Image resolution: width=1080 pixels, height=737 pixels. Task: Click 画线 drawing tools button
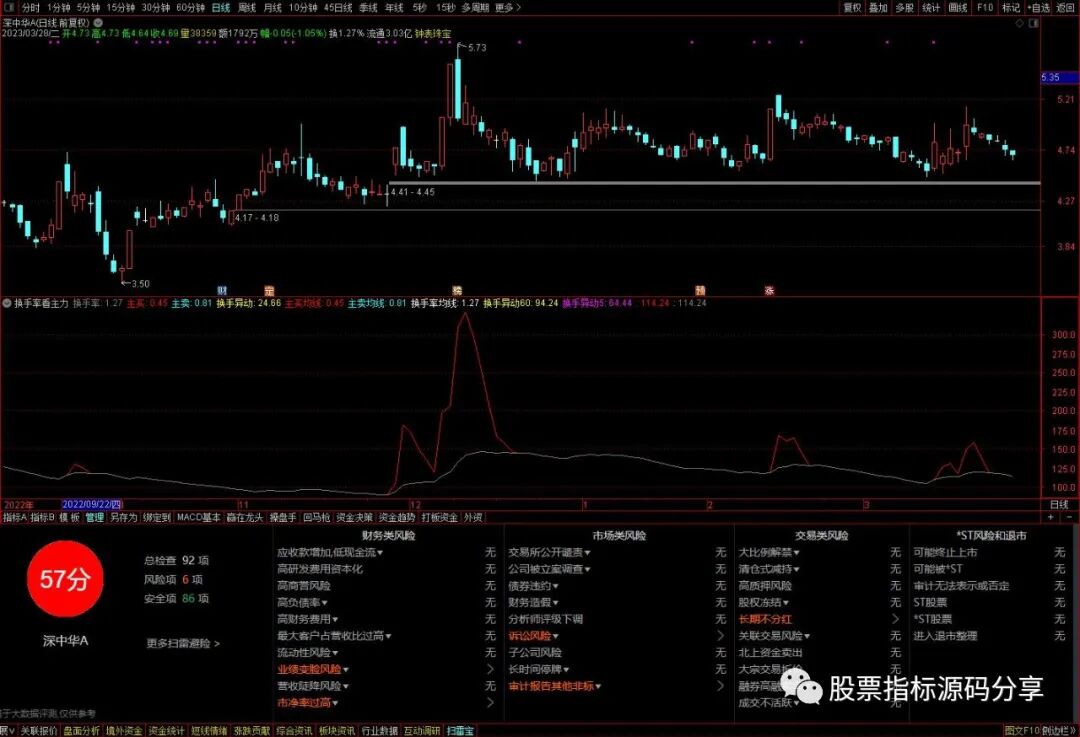[958, 8]
